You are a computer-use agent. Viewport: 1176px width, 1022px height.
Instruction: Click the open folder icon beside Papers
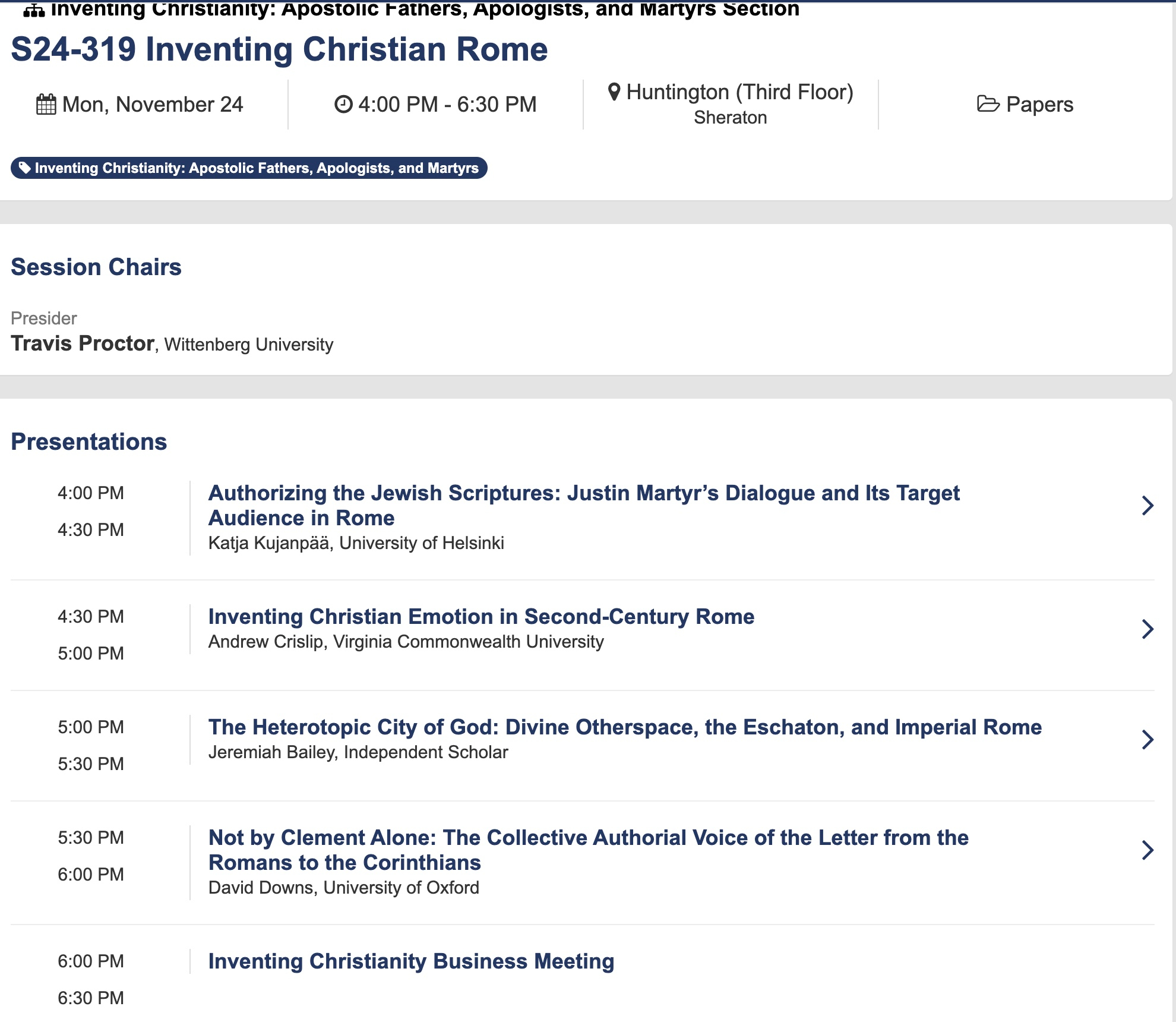[988, 105]
